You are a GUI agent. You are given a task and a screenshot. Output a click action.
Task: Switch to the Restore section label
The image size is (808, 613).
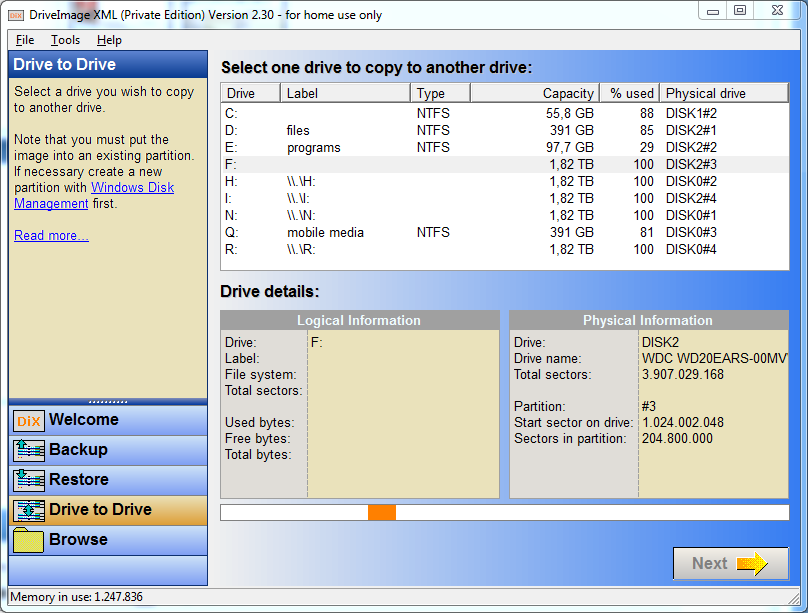[x=79, y=479]
